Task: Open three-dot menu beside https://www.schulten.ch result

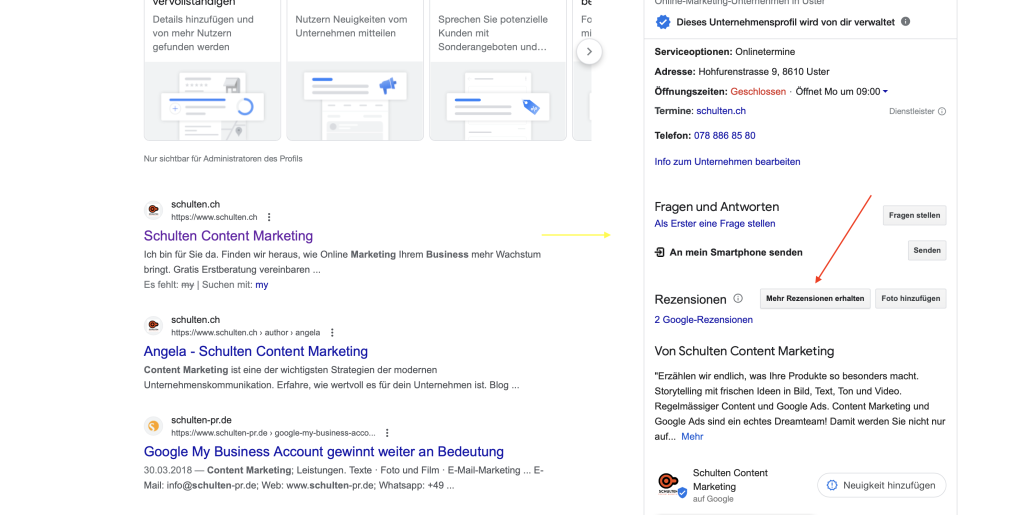Action: point(268,217)
